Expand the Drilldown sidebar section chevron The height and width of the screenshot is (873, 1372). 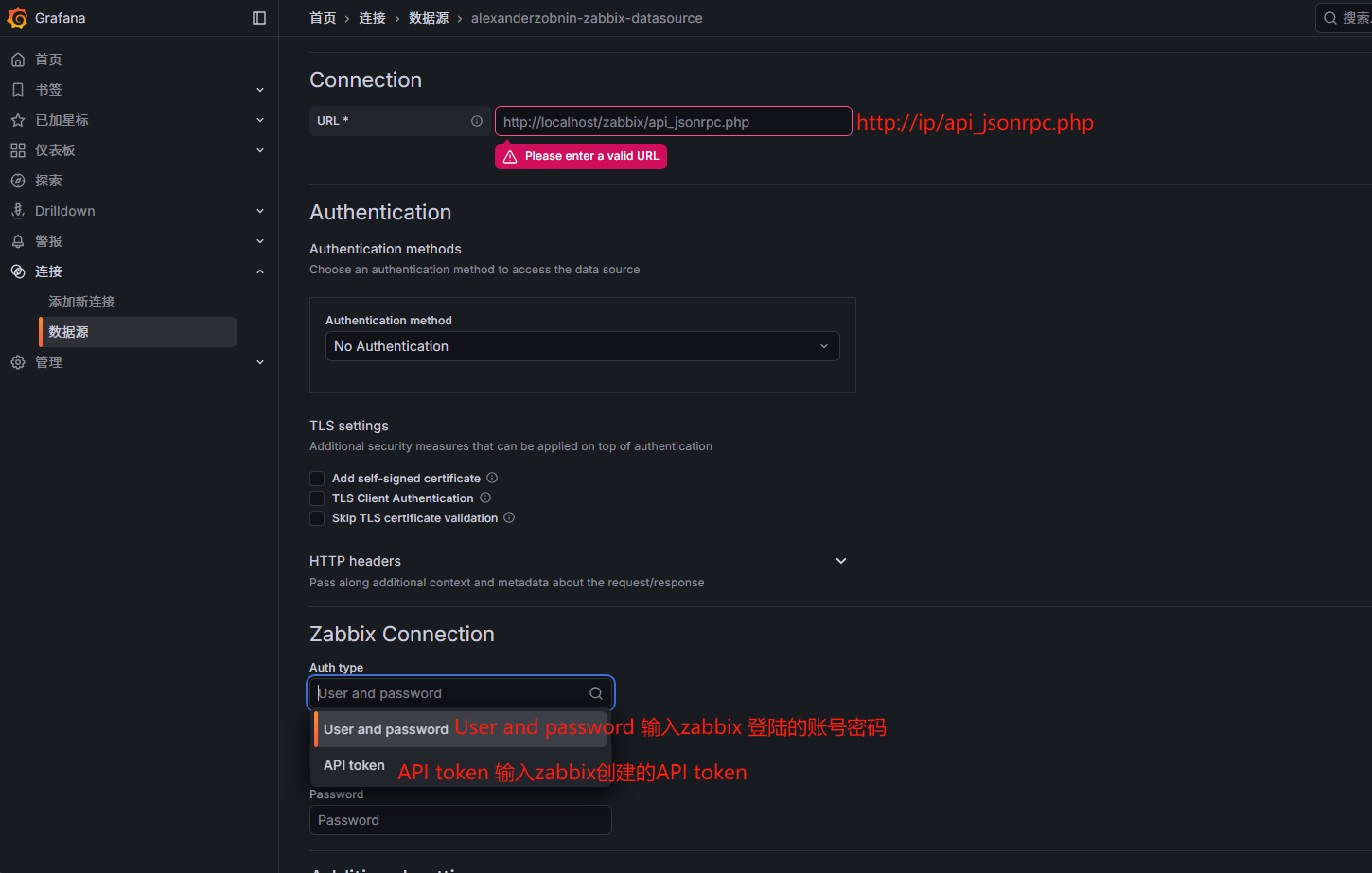point(260,211)
